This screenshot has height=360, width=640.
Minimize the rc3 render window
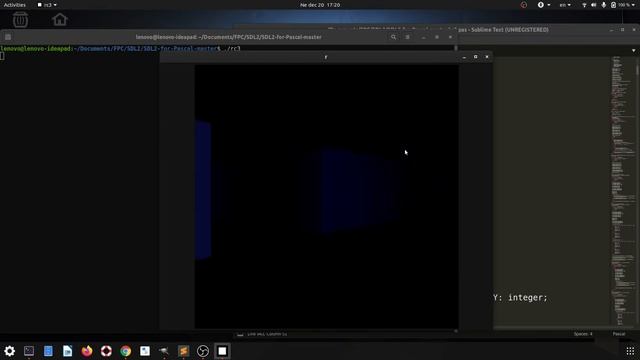(464, 57)
